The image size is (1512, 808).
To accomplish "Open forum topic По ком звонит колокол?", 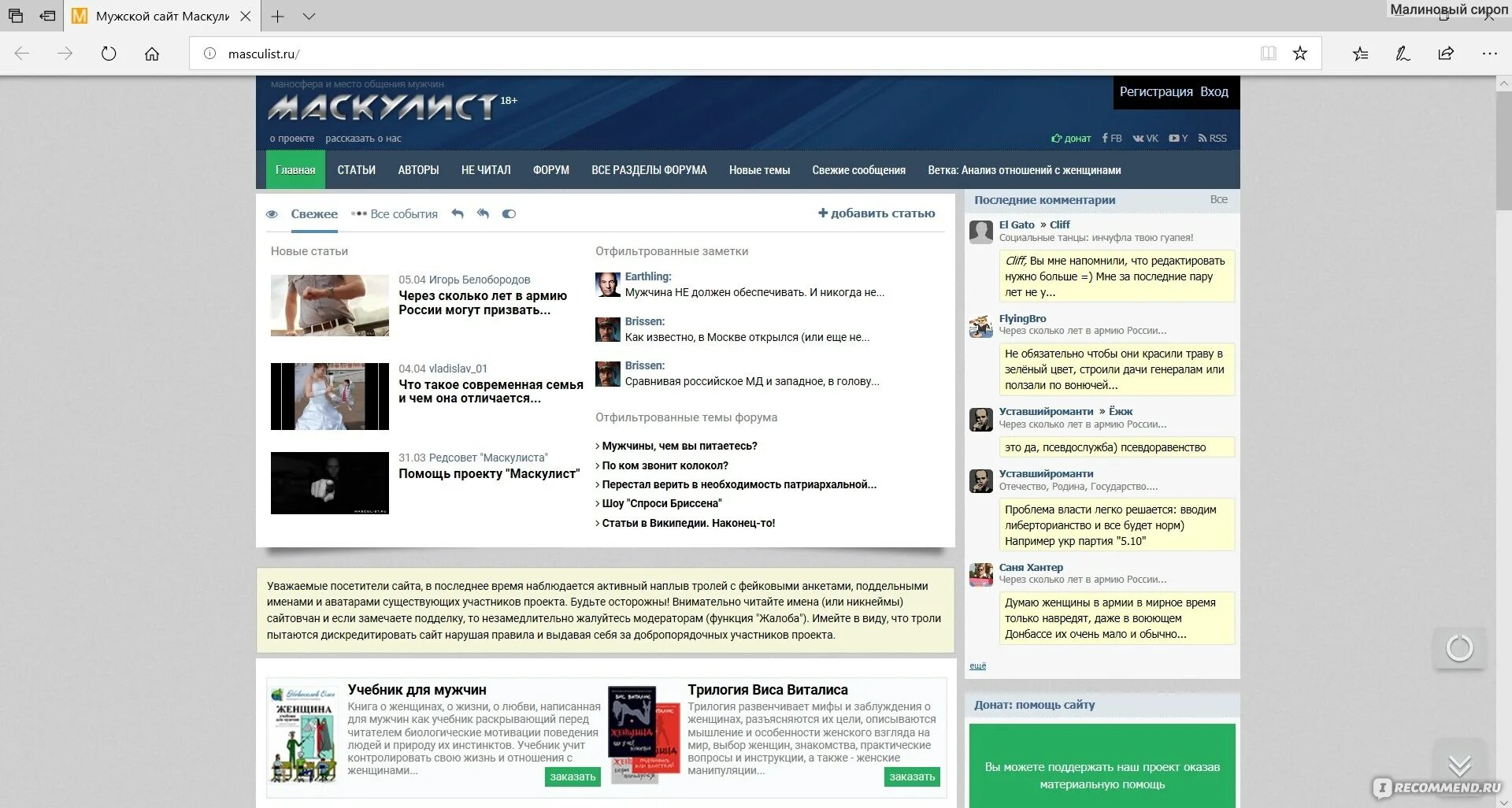I will (x=665, y=465).
